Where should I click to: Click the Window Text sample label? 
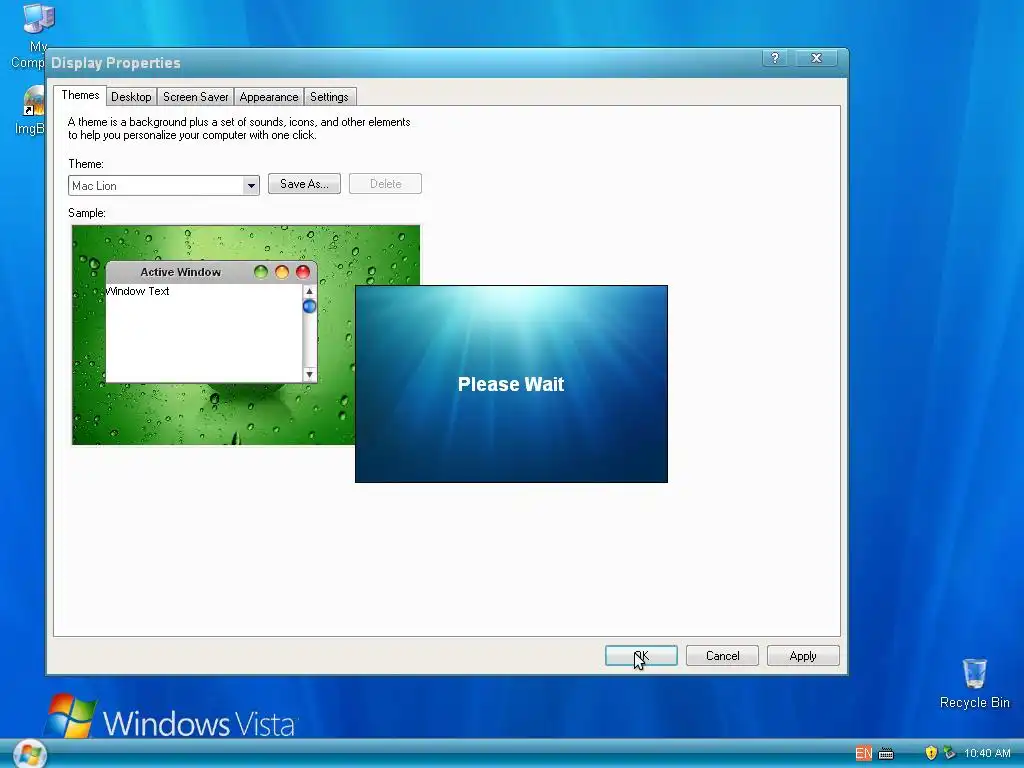[x=137, y=291]
